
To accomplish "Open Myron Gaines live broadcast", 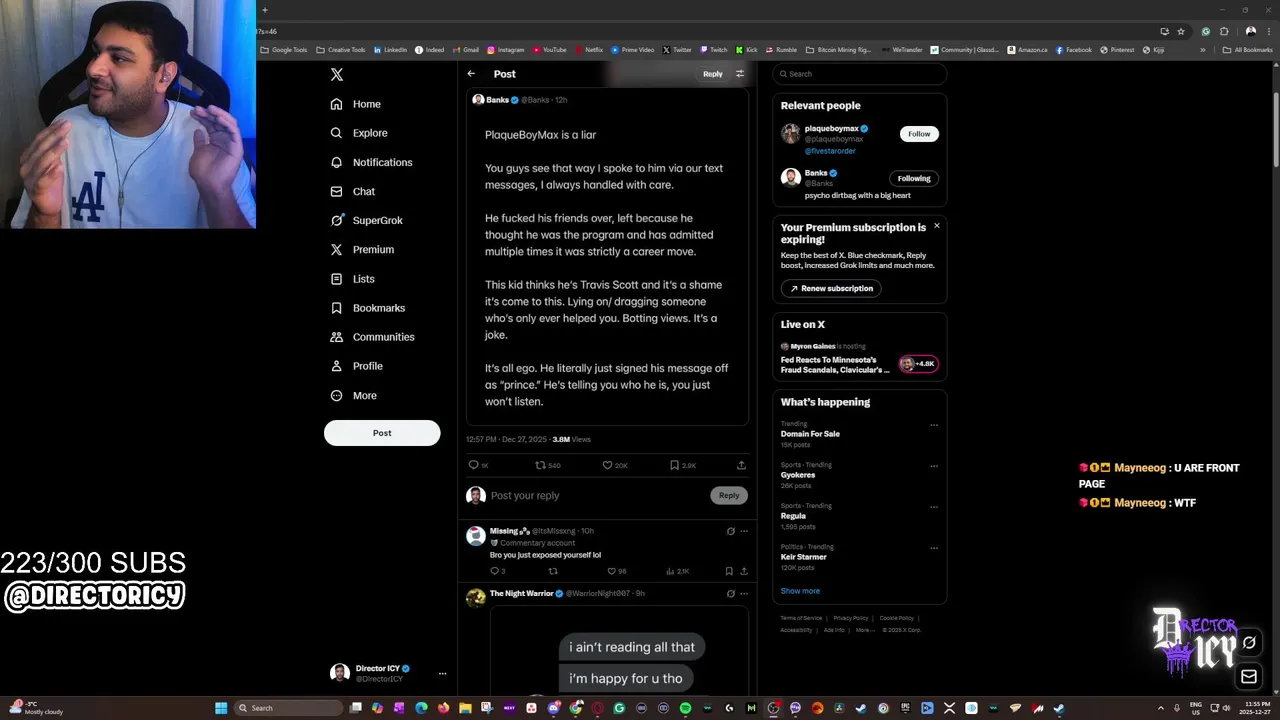I will 859,359.
